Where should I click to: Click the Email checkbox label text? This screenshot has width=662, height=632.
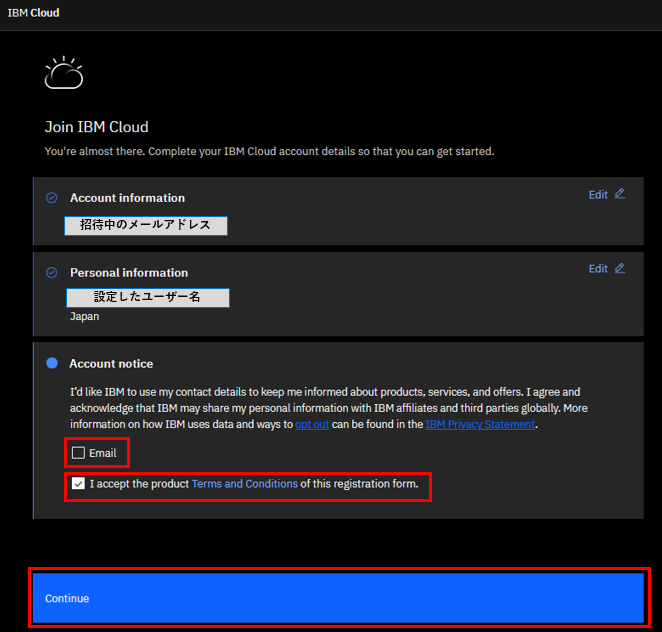pyautogui.click(x=103, y=453)
